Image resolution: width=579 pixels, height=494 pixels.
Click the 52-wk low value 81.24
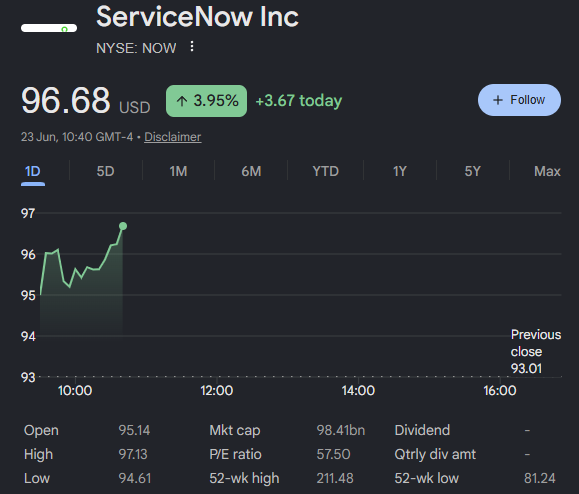coord(539,478)
